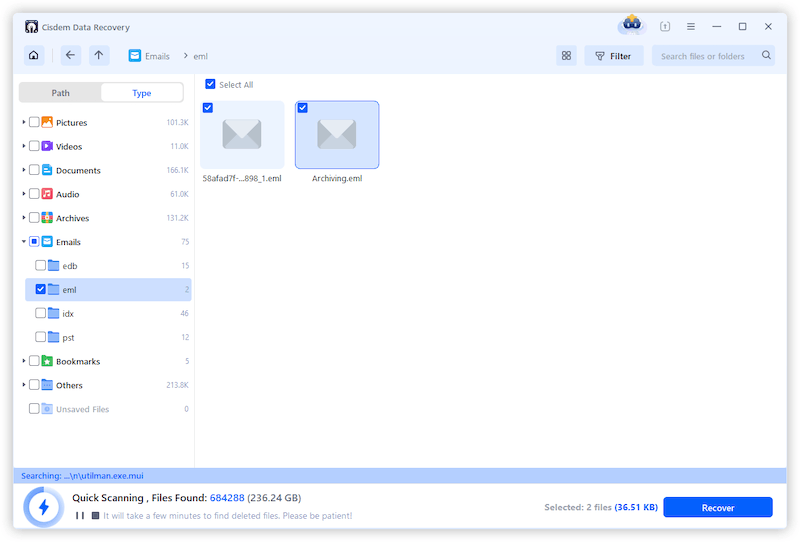Click the Documents category icon
The height and width of the screenshot is (542, 800).
click(x=47, y=169)
